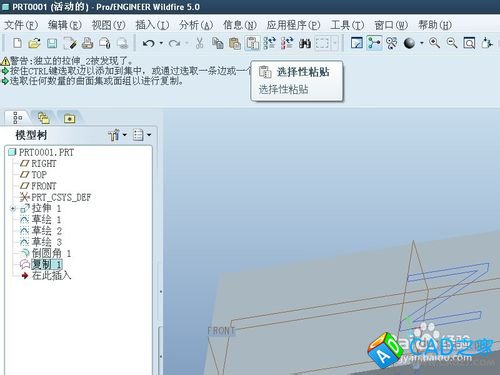The image size is (500, 375).
Task: Switch to the model tree tab
Action: pos(17,118)
